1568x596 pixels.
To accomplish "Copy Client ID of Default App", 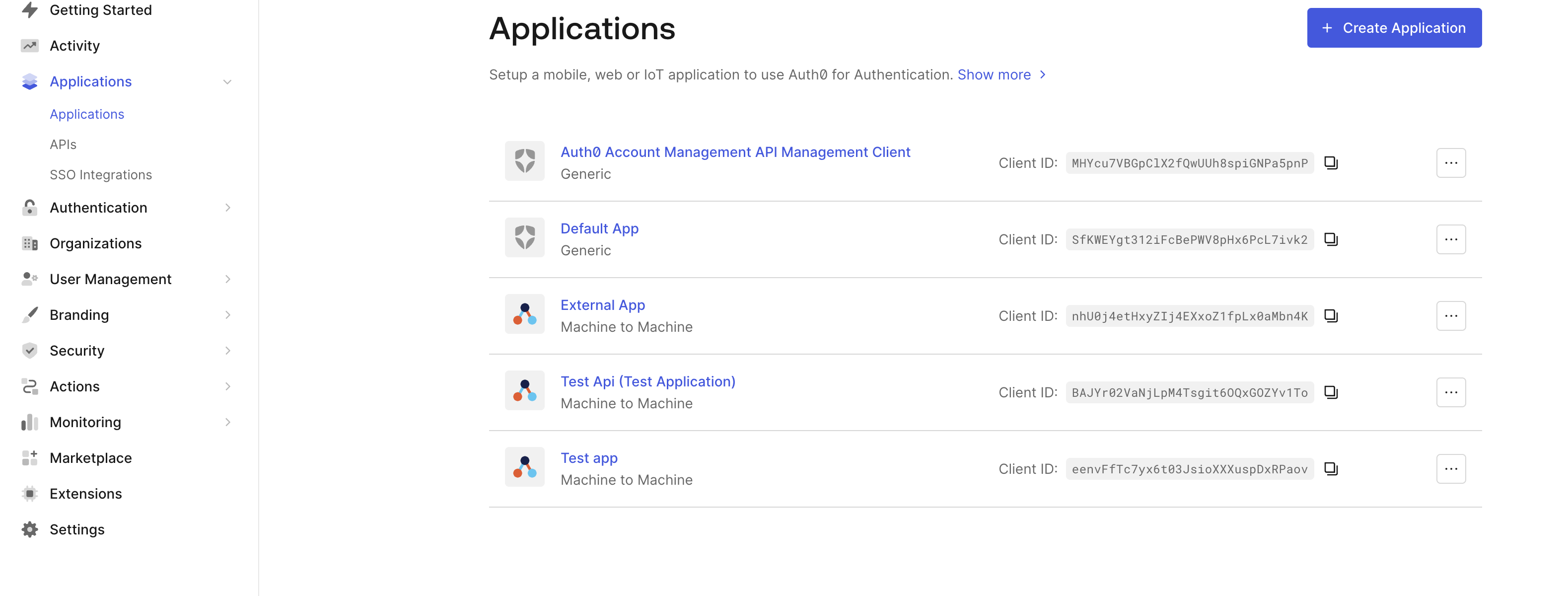I will [x=1331, y=239].
